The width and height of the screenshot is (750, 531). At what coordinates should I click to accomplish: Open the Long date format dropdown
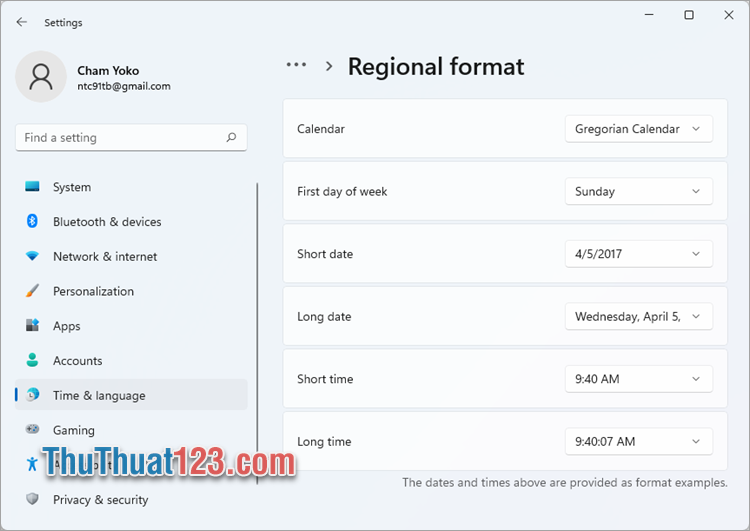(639, 316)
